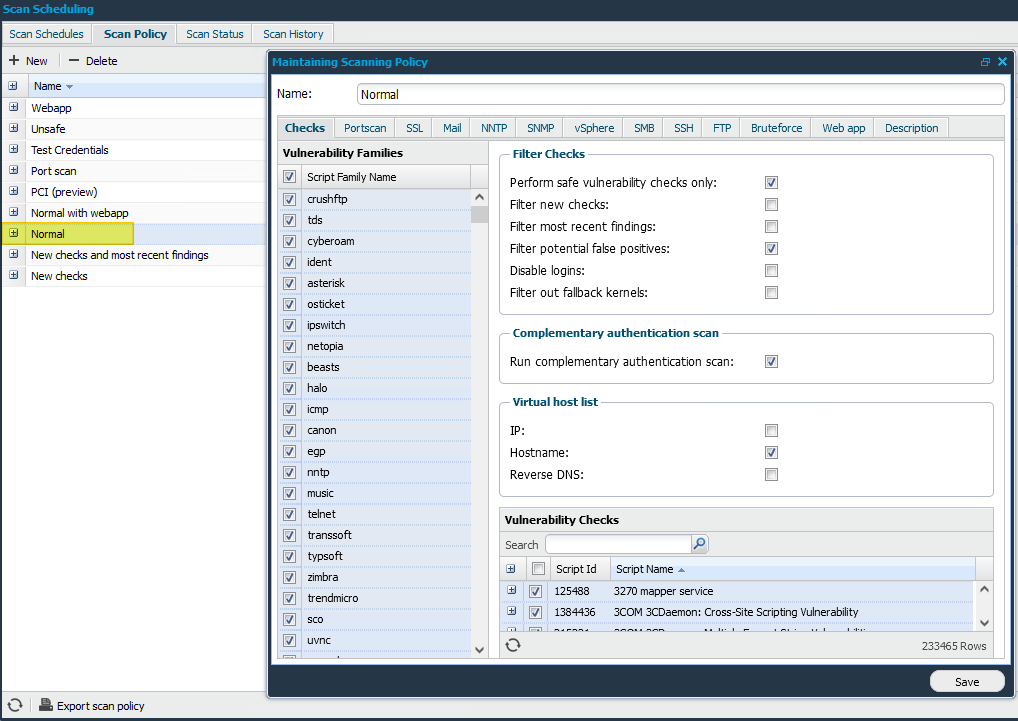Click the refresh icon below Vulnerability Checks table
The height and width of the screenshot is (721, 1018).
pos(512,645)
